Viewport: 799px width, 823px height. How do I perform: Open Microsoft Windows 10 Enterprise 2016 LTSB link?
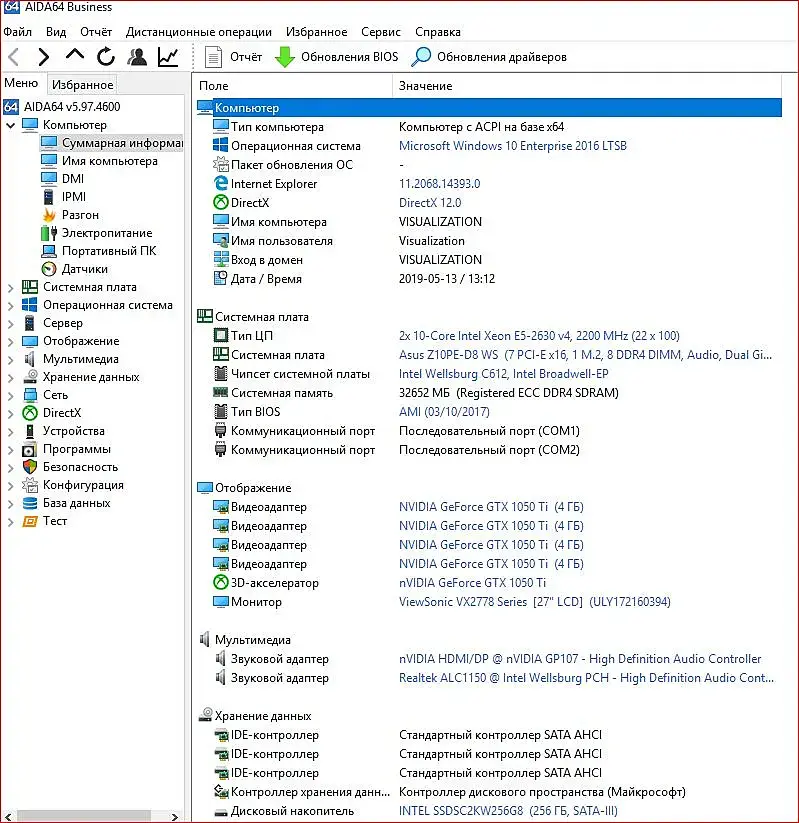(512, 146)
